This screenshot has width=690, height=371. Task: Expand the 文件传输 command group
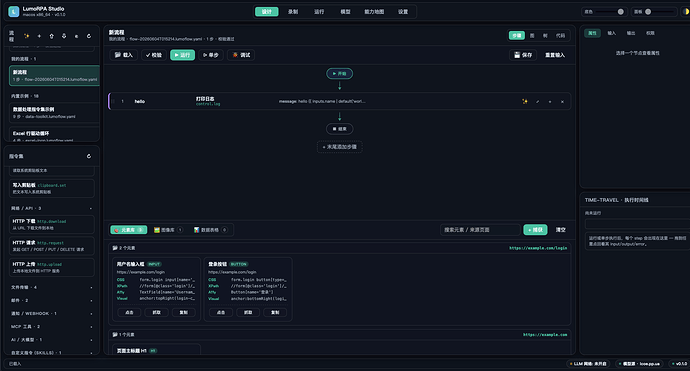pyautogui.click(x=51, y=287)
